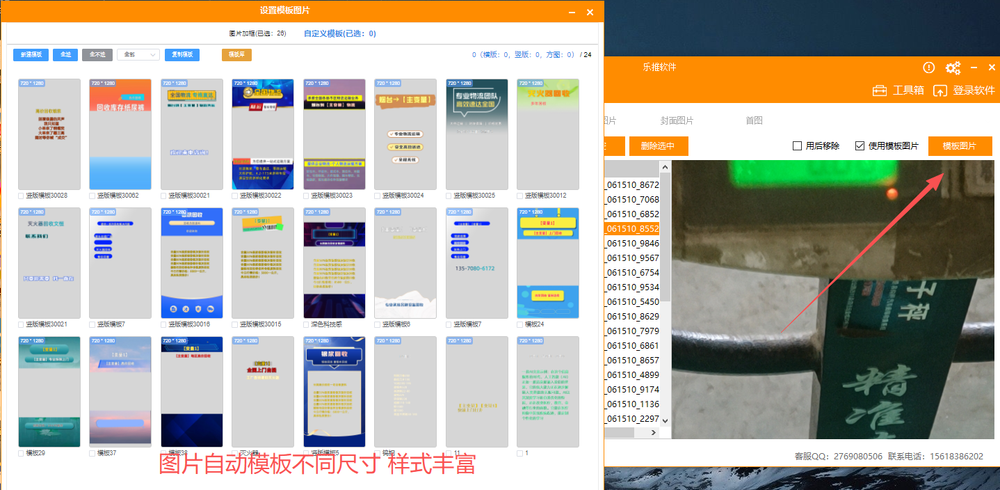Click the 复制模板 button

click(182, 55)
